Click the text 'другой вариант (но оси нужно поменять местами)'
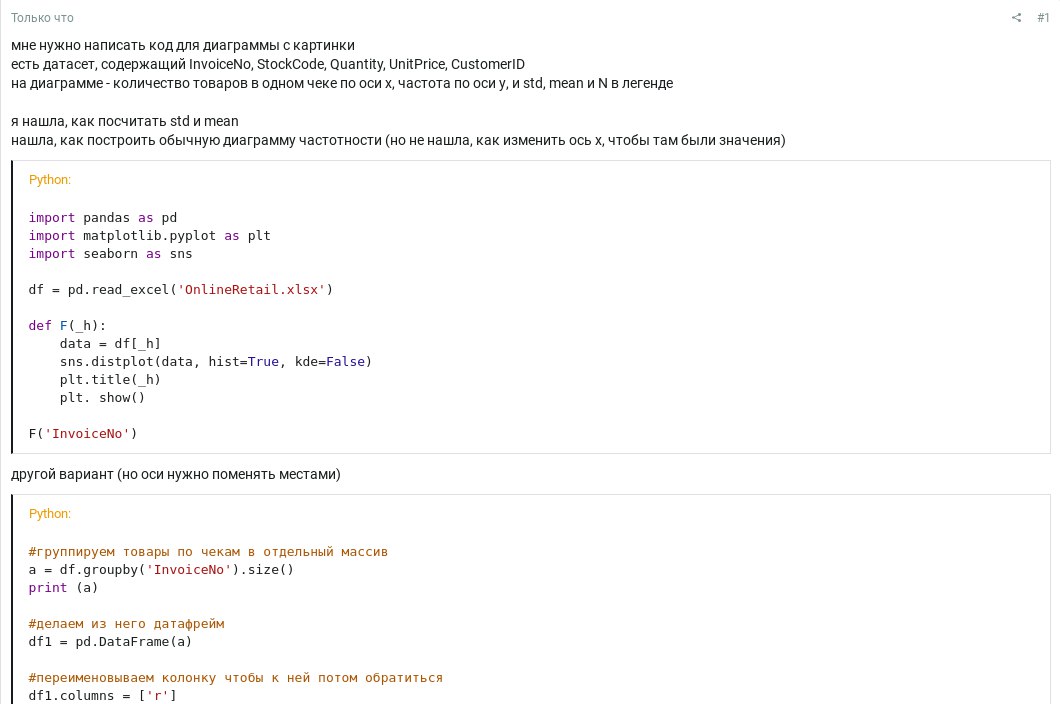Screen dimensions: 1060x704 point(176,474)
